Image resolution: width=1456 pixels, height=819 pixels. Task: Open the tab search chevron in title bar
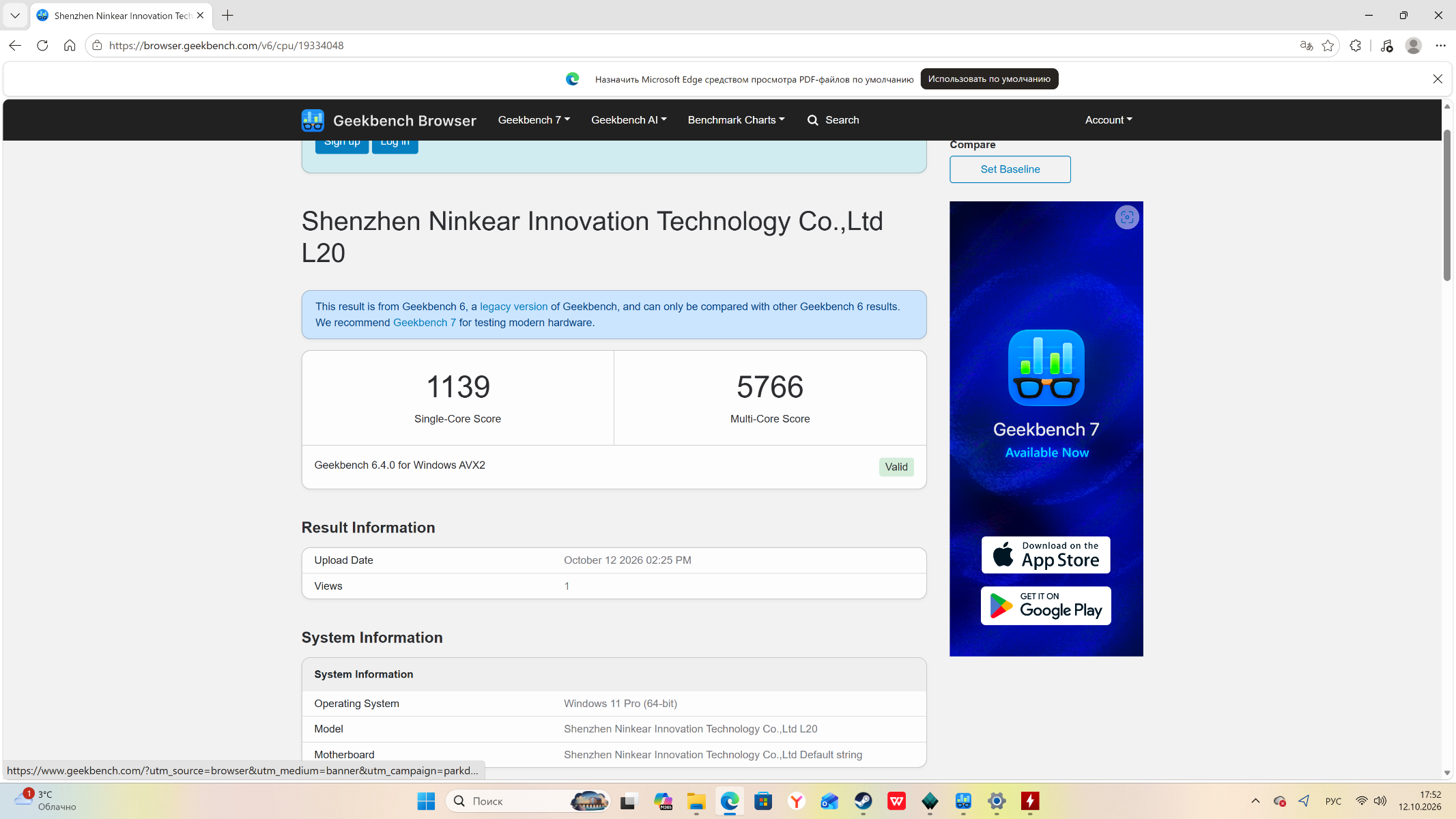point(15,15)
